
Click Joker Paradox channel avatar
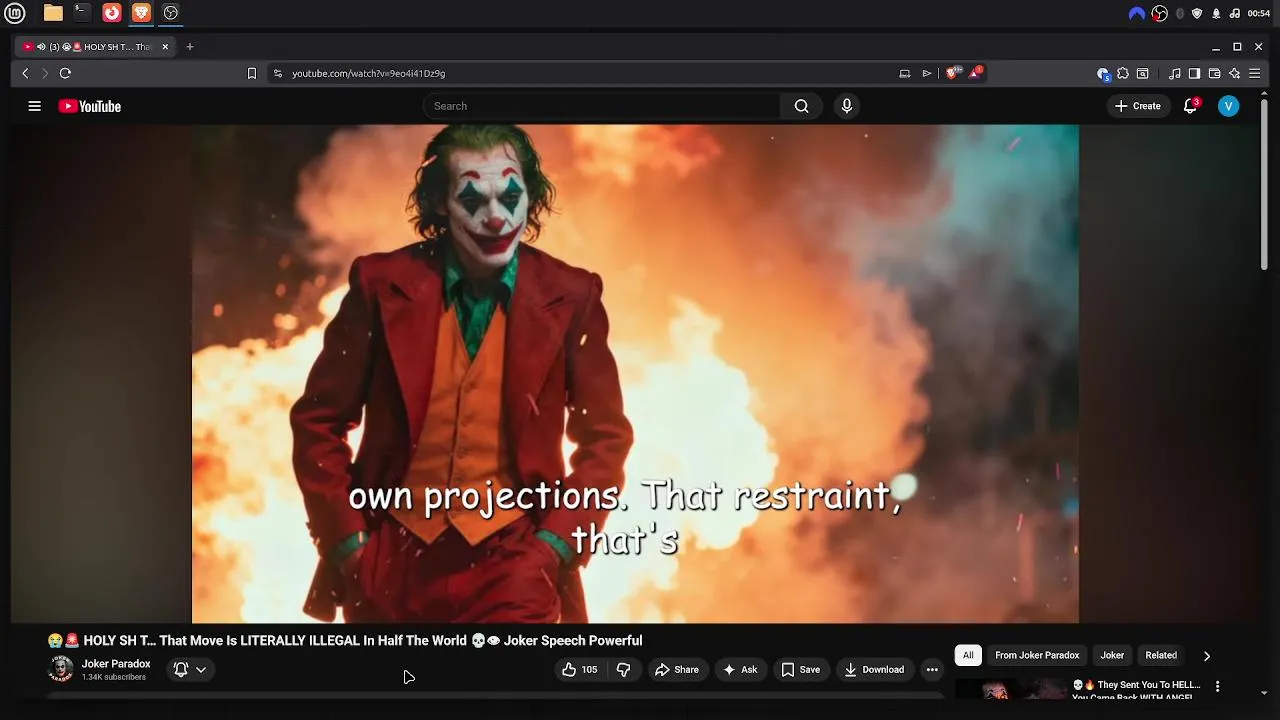tap(62, 669)
